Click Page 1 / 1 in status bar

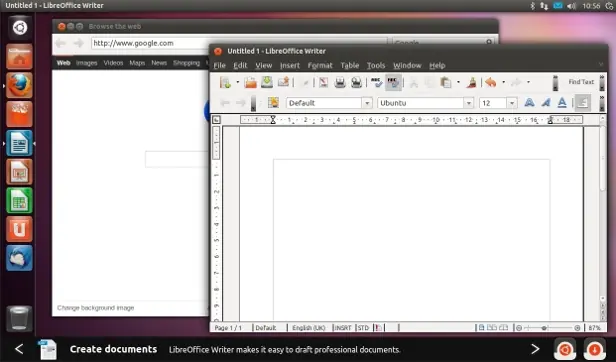coord(228,328)
